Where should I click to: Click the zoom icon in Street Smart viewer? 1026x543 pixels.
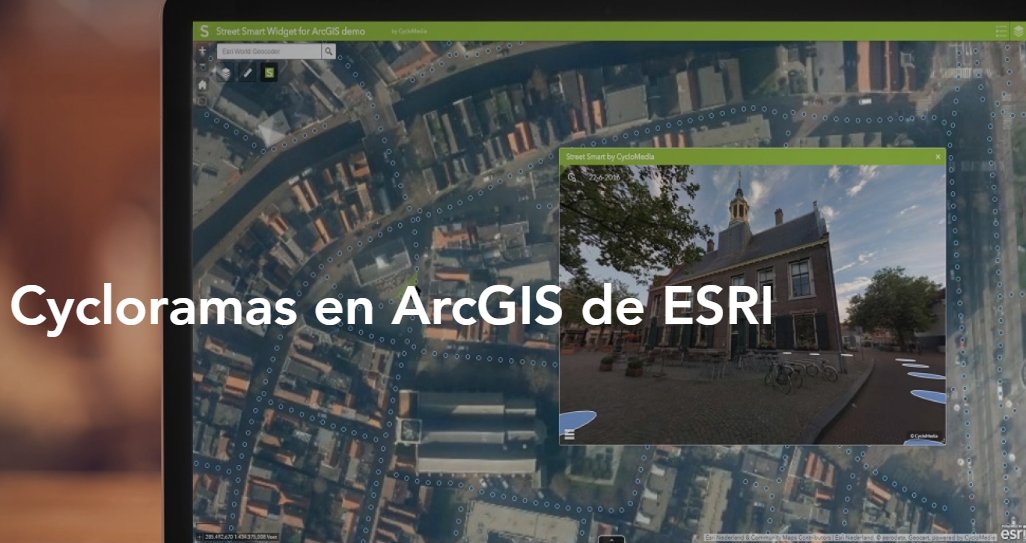572,177
